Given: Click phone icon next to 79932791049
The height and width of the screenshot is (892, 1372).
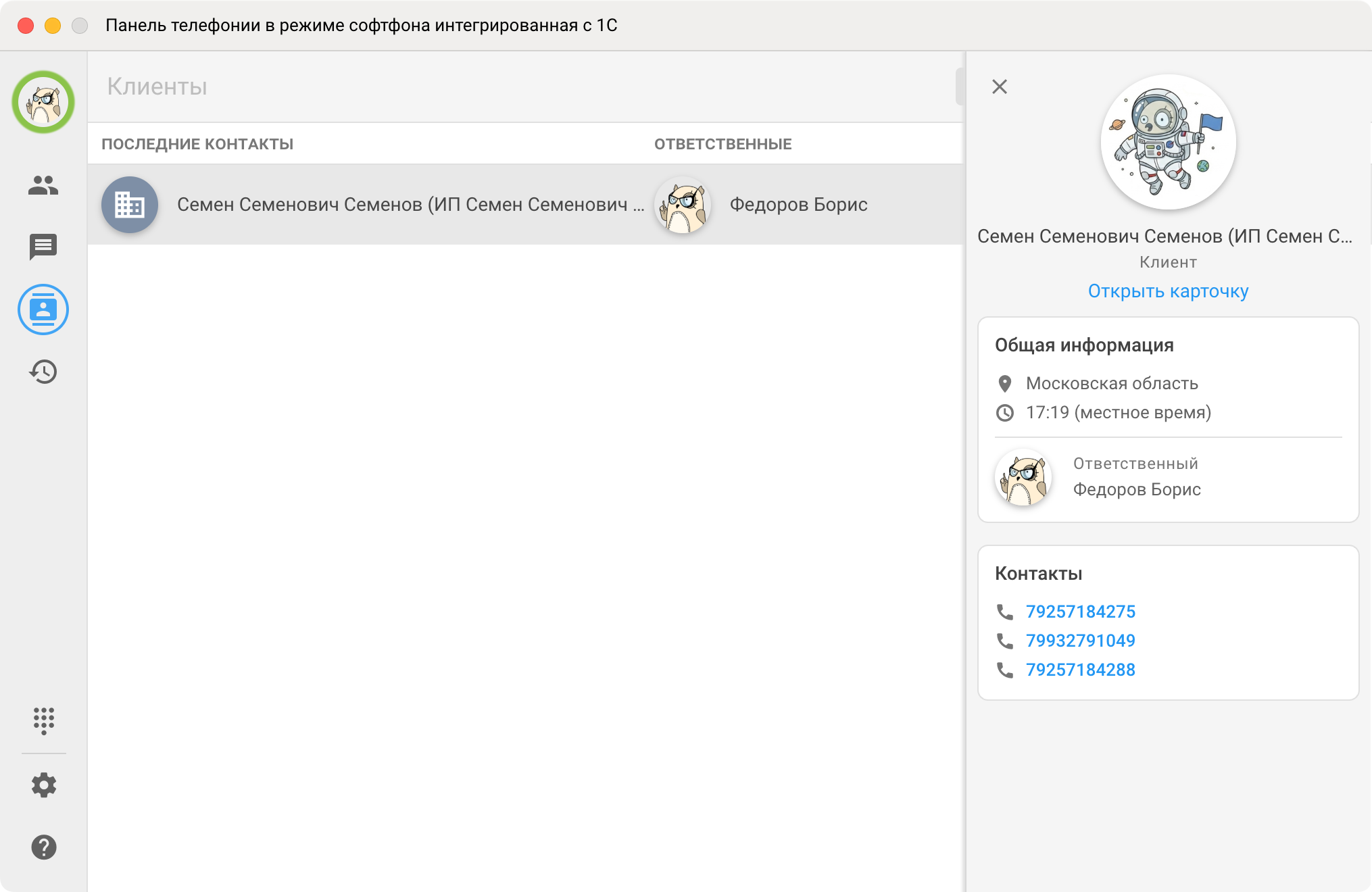Looking at the screenshot, I should click(1005, 641).
